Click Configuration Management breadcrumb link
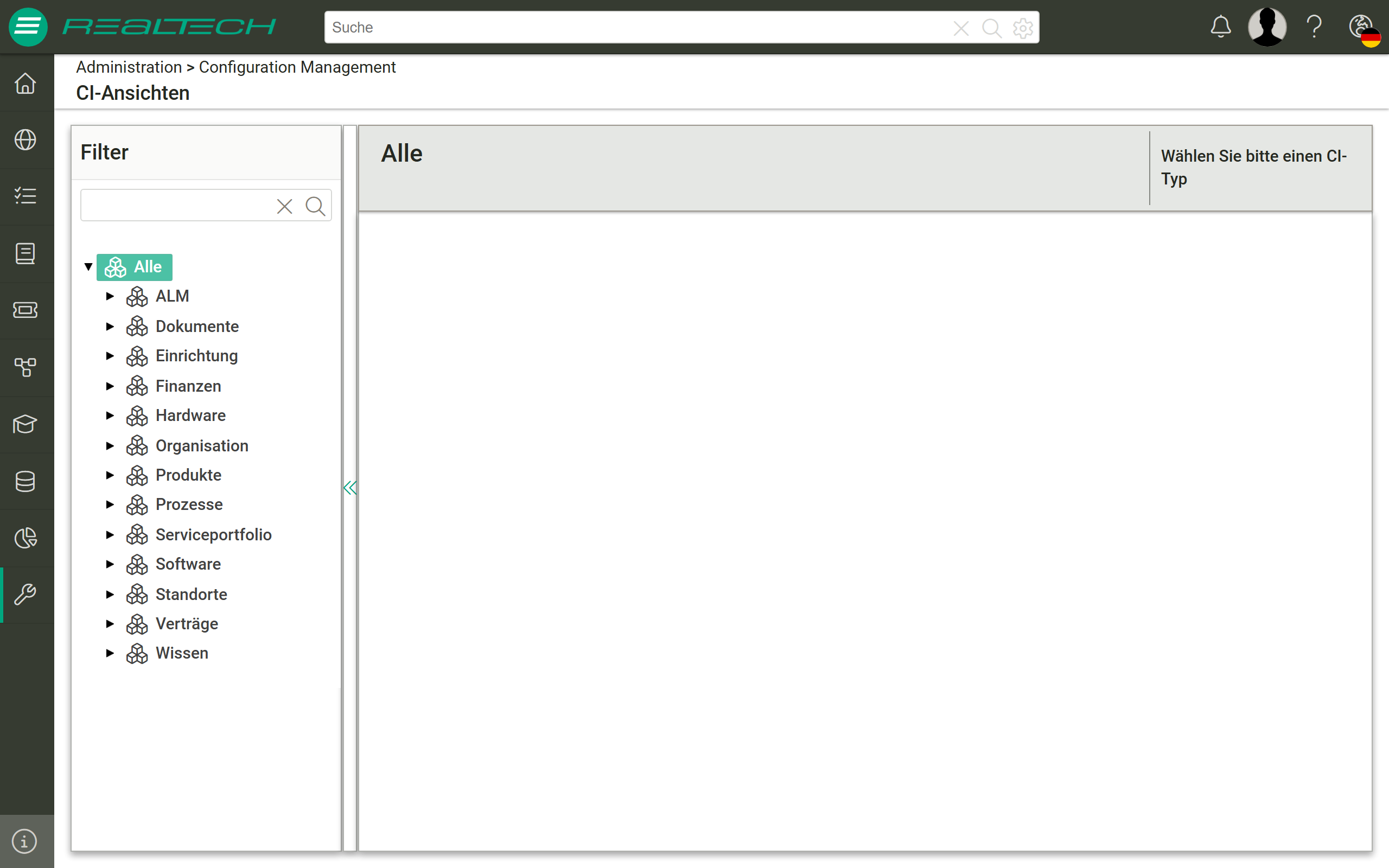The height and width of the screenshot is (868, 1389). [x=297, y=67]
